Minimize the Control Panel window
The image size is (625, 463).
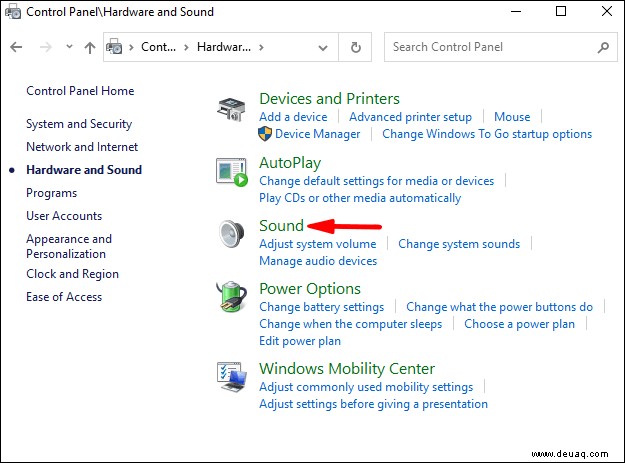pyautogui.click(x=516, y=11)
